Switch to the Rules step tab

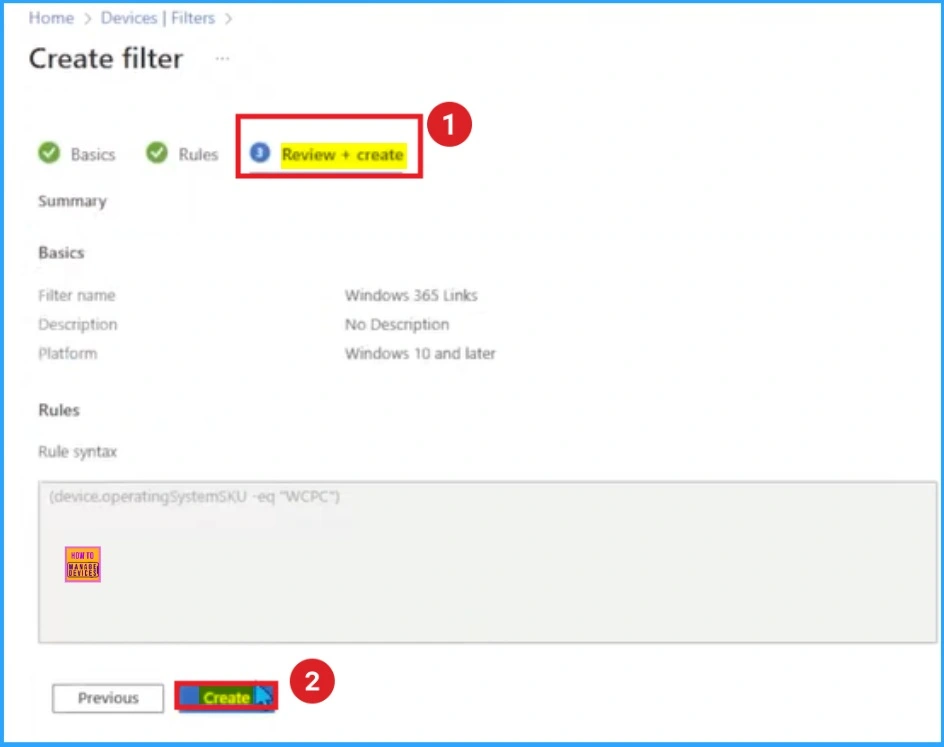tap(198, 155)
